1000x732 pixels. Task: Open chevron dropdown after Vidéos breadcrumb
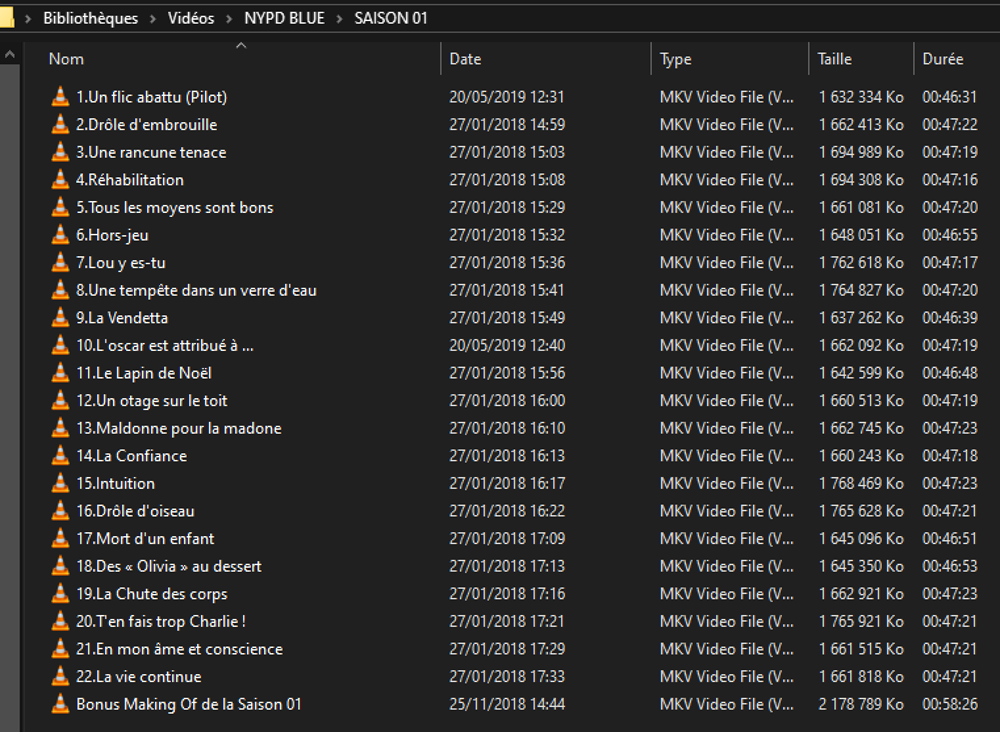pos(229,18)
